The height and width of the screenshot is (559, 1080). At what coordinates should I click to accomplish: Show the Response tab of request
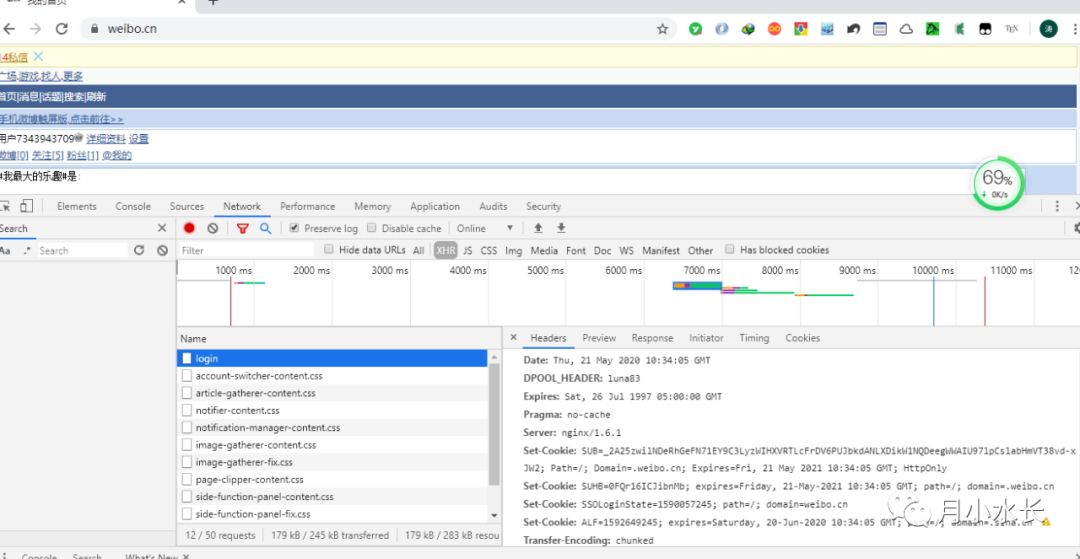[652, 338]
